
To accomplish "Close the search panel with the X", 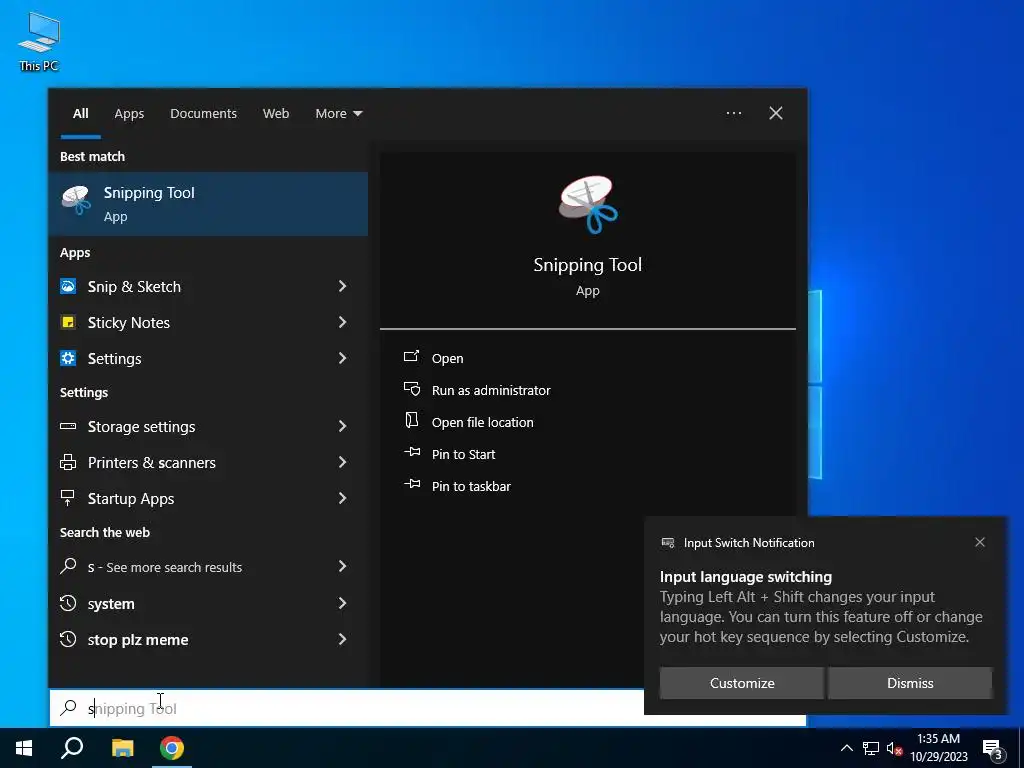I will pyautogui.click(x=776, y=113).
